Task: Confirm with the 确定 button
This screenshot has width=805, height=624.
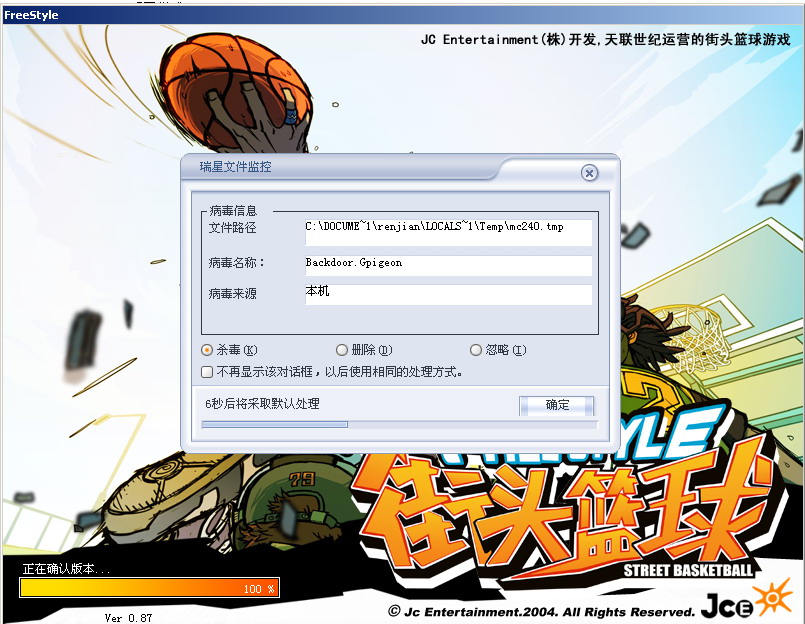Action: pos(557,405)
